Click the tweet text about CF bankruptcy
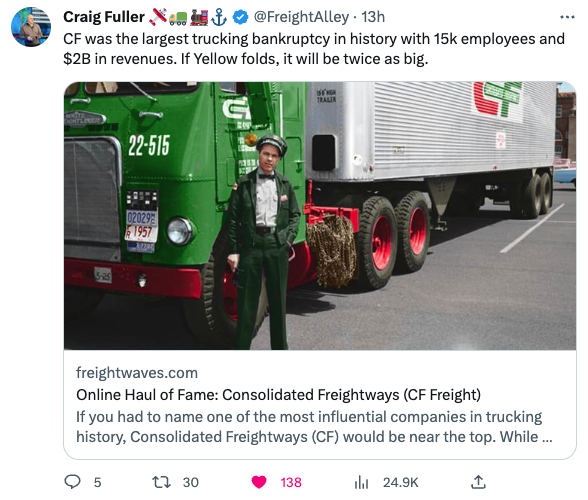This screenshot has height=500, width=588. pos(314,49)
